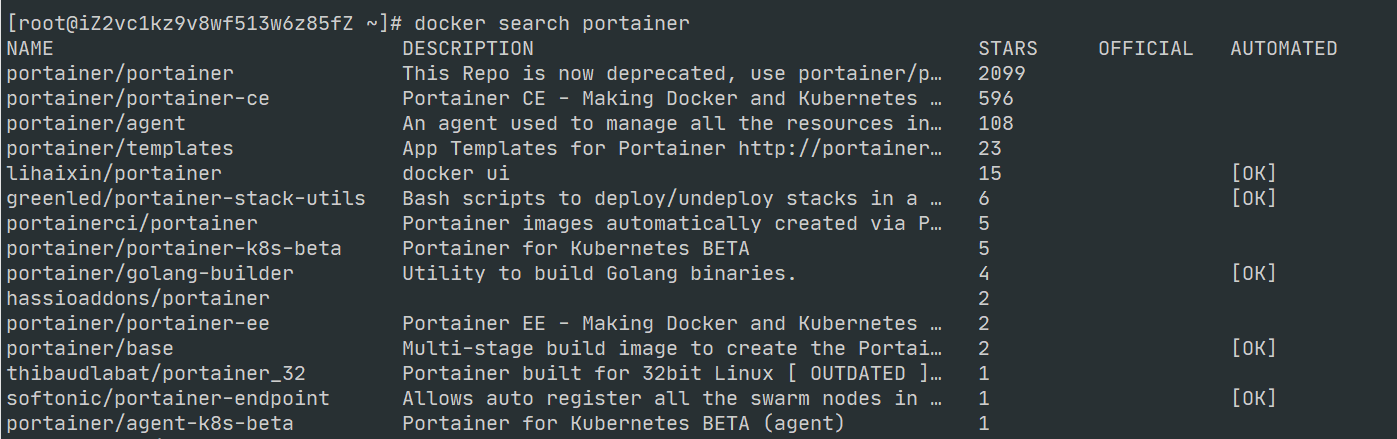Click the softonic/portainer-endpoint description text
The image size is (1397, 439).
(x=672, y=398)
